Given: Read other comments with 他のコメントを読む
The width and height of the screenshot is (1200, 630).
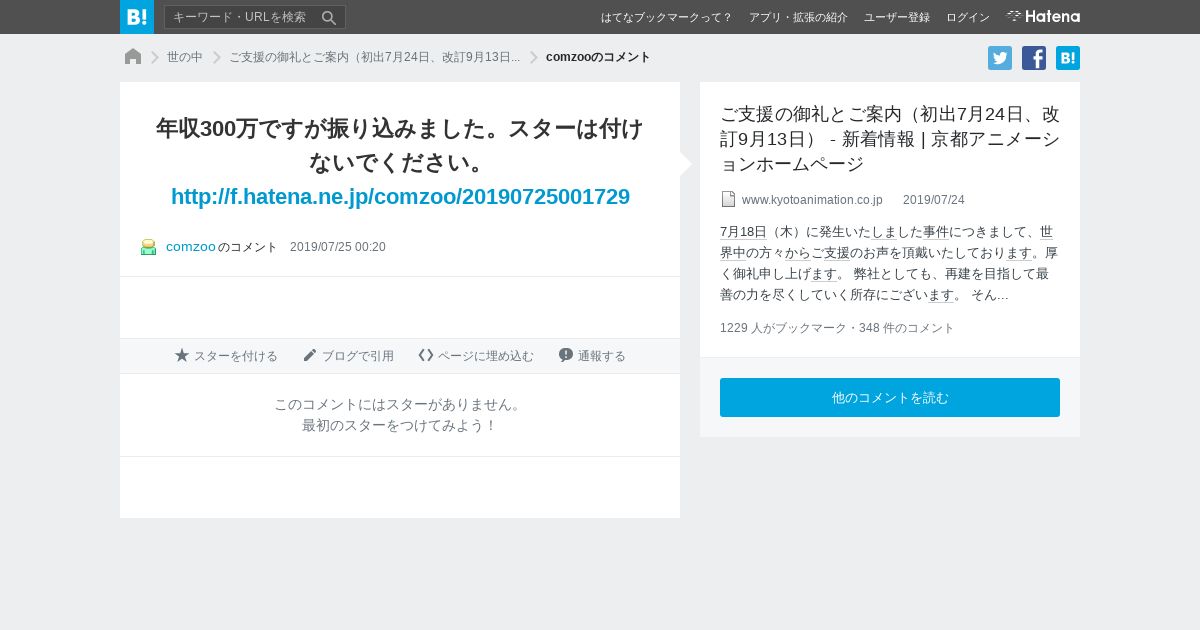Looking at the screenshot, I should 890,398.
